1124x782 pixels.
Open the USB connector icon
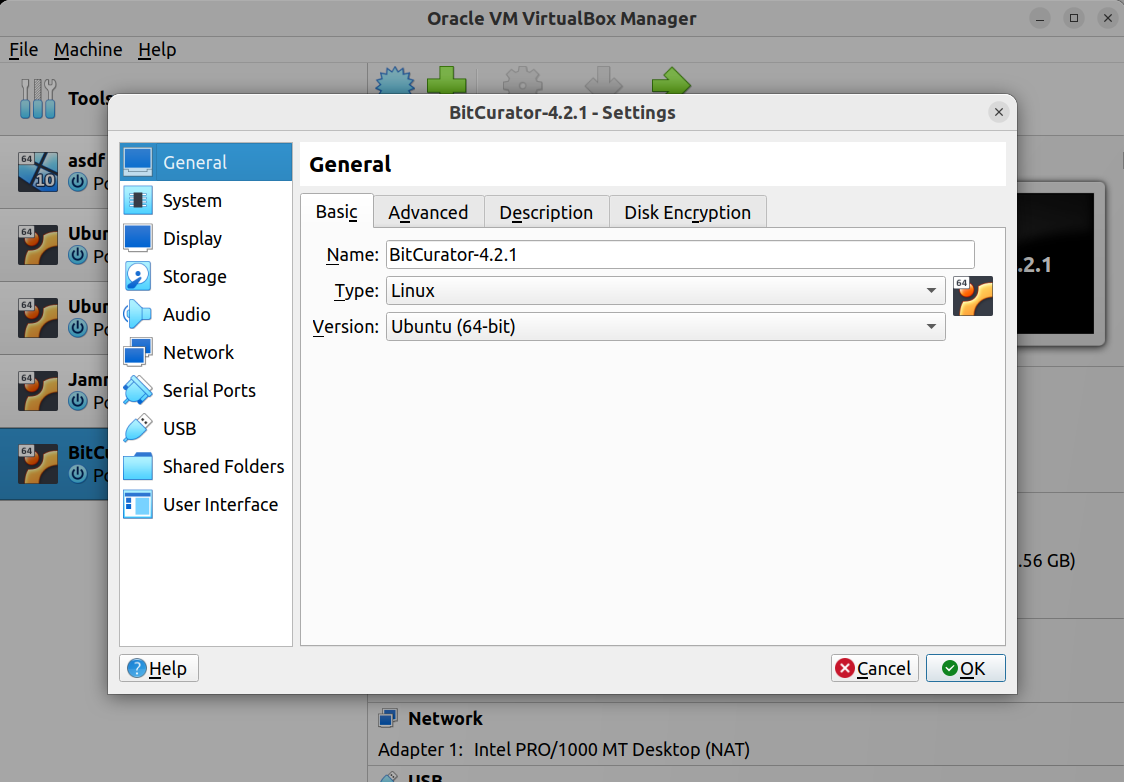138,429
